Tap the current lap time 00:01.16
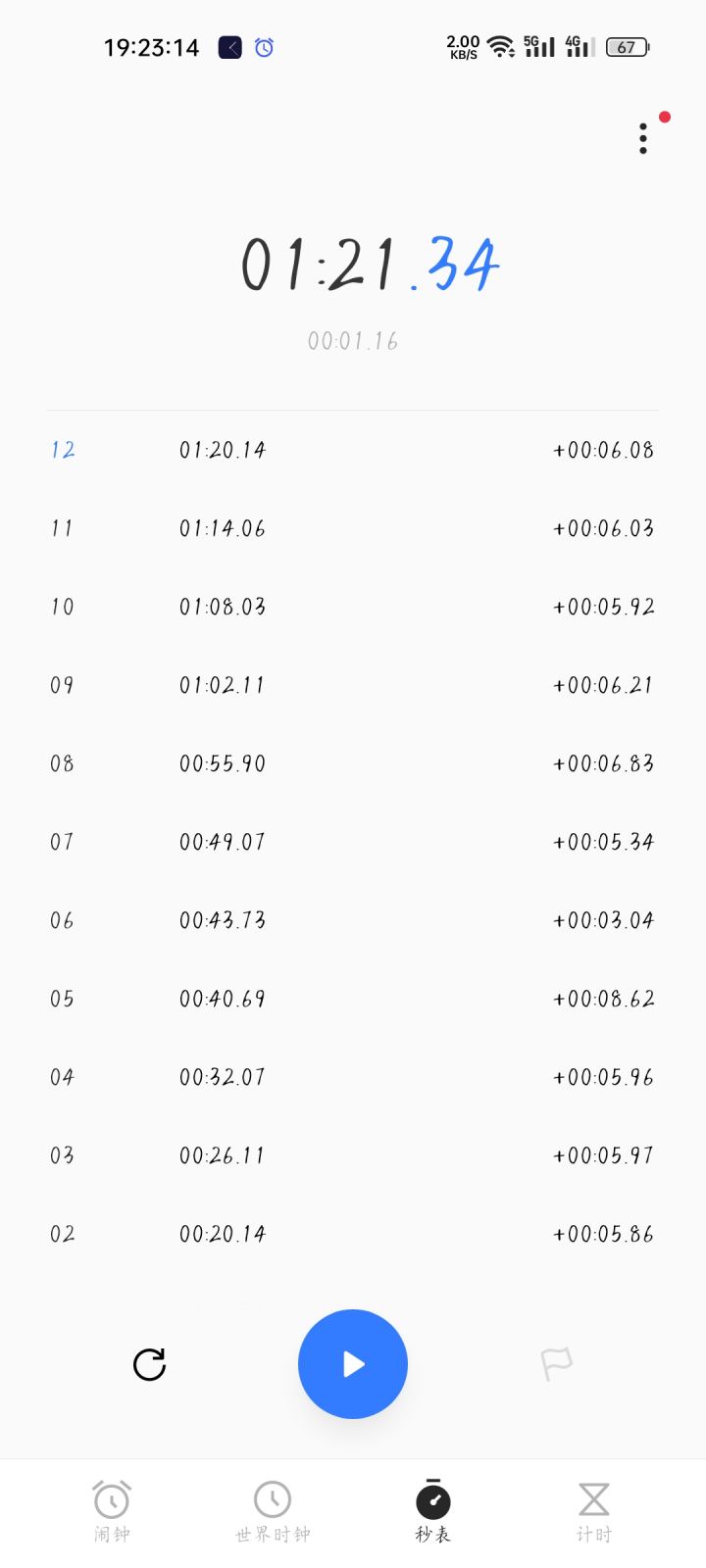Viewport: 706px width, 1568px height. point(353,341)
